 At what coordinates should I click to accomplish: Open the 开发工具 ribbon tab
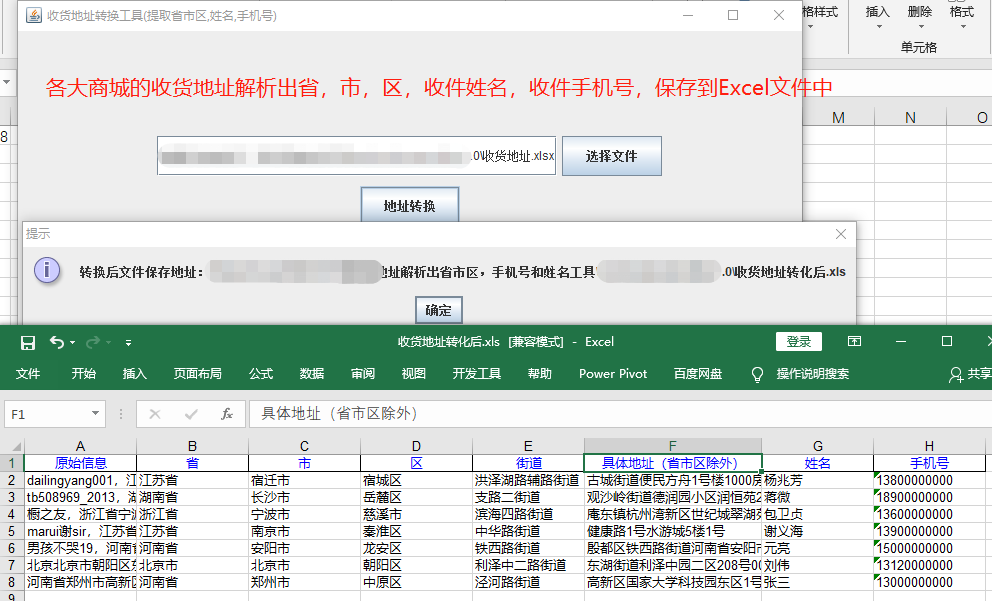(x=476, y=374)
